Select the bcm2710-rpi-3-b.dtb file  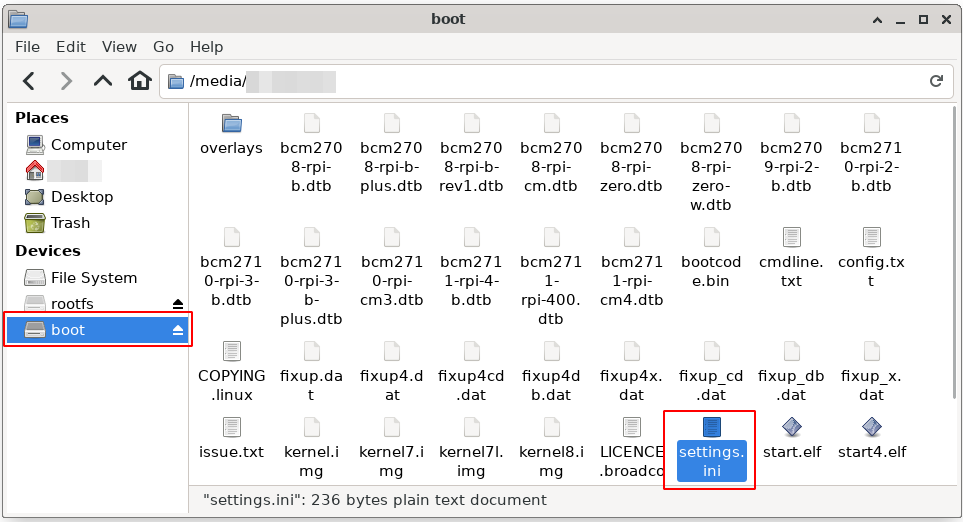pyautogui.click(x=232, y=268)
